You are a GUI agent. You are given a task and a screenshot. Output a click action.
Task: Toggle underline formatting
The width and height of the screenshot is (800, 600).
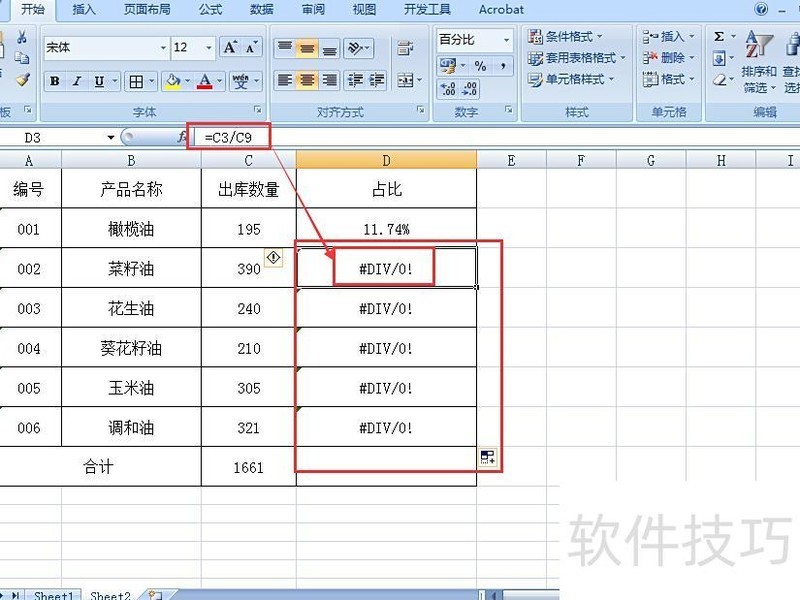[x=98, y=81]
